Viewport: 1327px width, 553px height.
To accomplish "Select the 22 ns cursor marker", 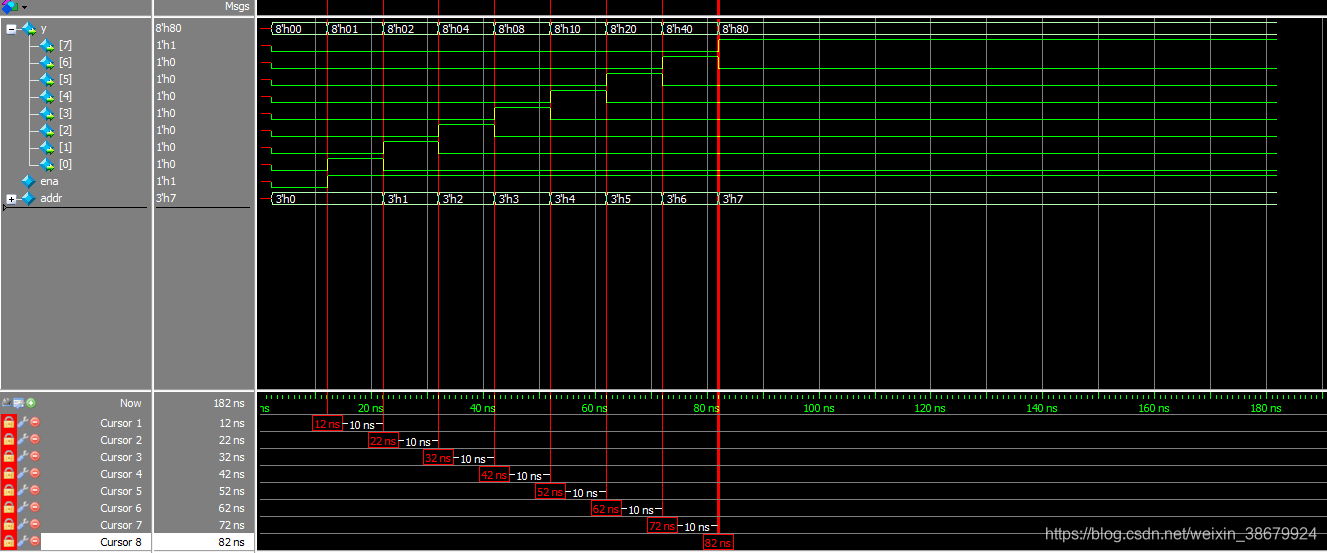I will click(383, 441).
